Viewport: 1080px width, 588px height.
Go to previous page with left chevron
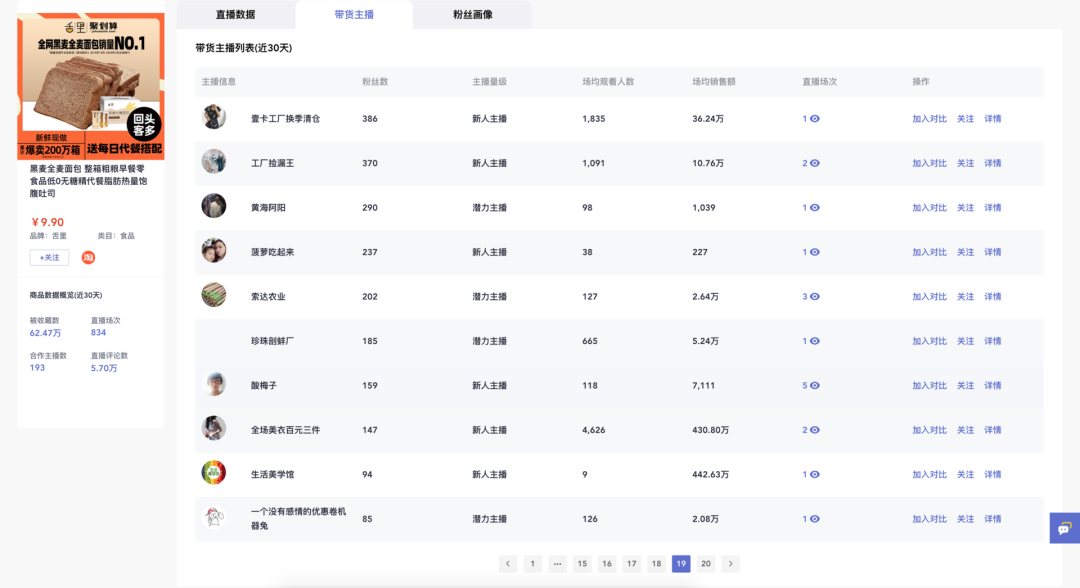pos(508,563)
